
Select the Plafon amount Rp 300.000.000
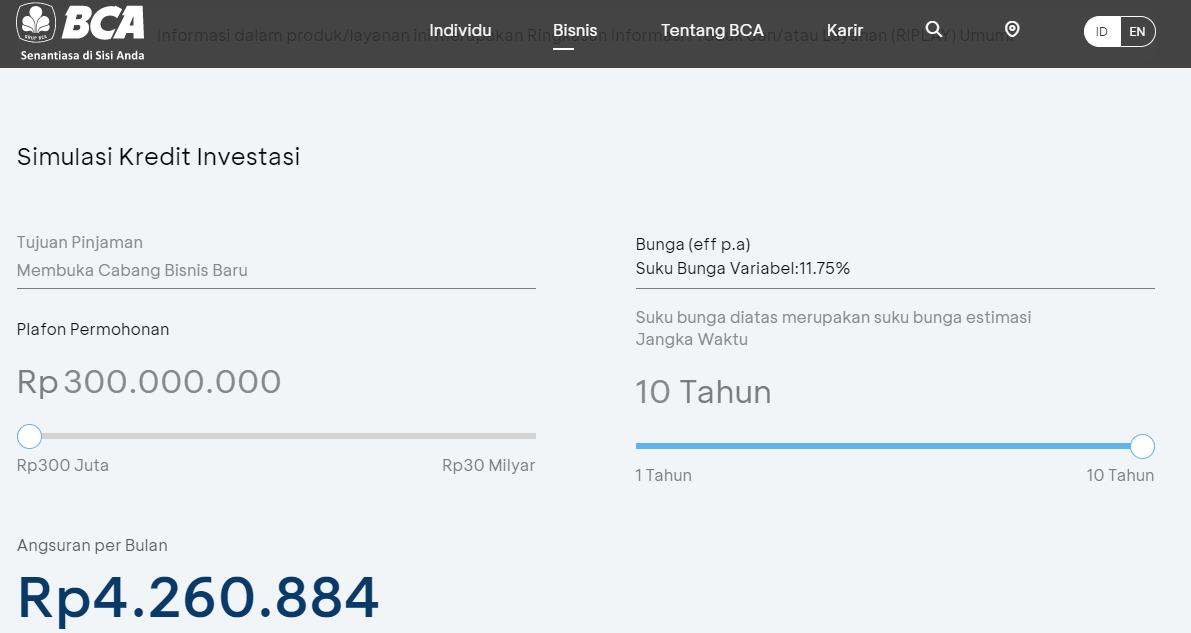(148, 381)
